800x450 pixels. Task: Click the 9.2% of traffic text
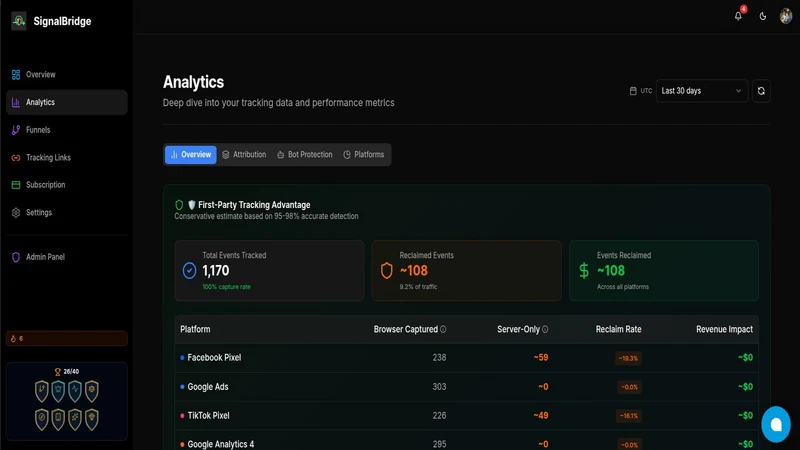tap(418, 287)
